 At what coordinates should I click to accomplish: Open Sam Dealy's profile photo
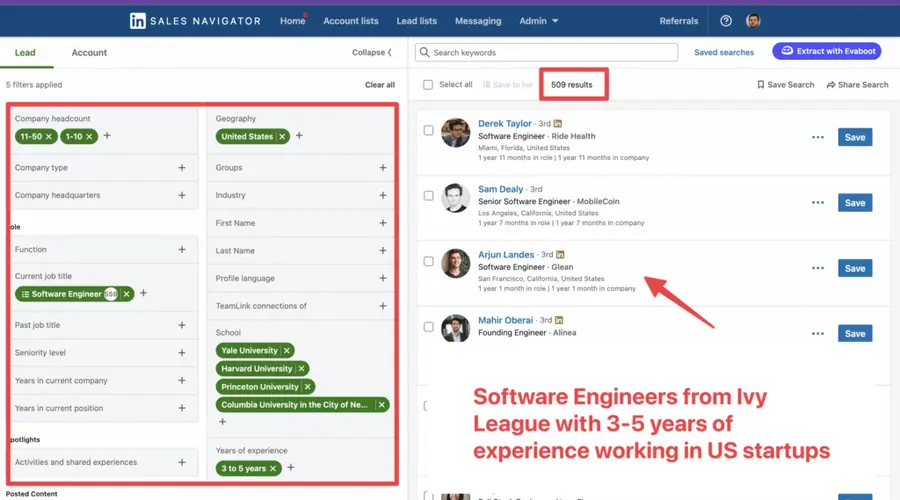click(456, 198)
